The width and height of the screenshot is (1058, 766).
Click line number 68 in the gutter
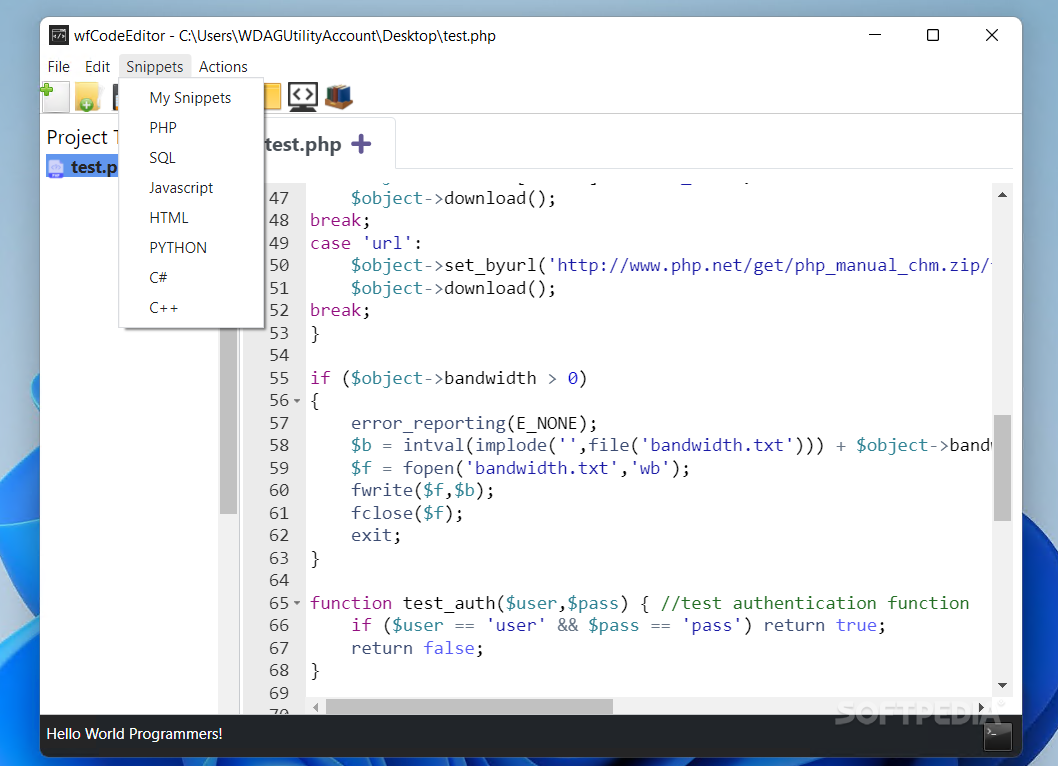279,671
